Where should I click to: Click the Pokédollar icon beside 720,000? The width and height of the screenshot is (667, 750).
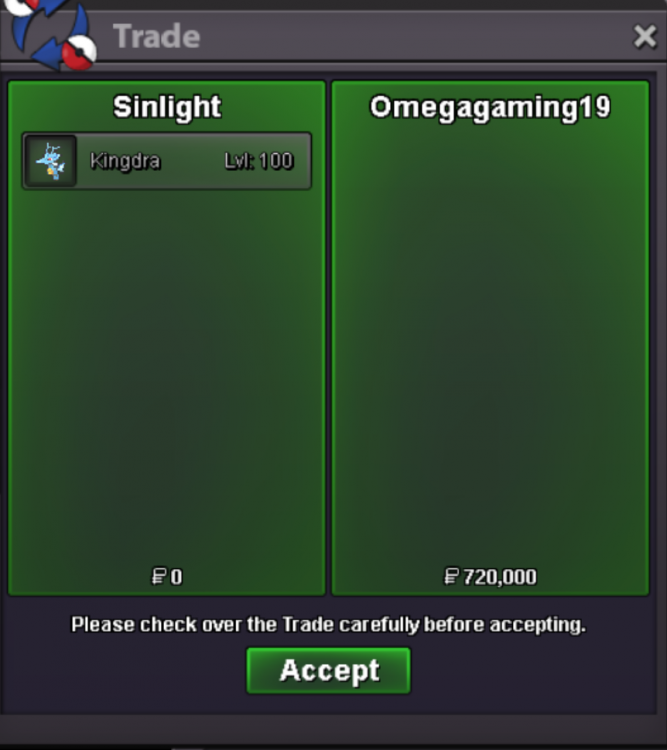tap(451, 576)
